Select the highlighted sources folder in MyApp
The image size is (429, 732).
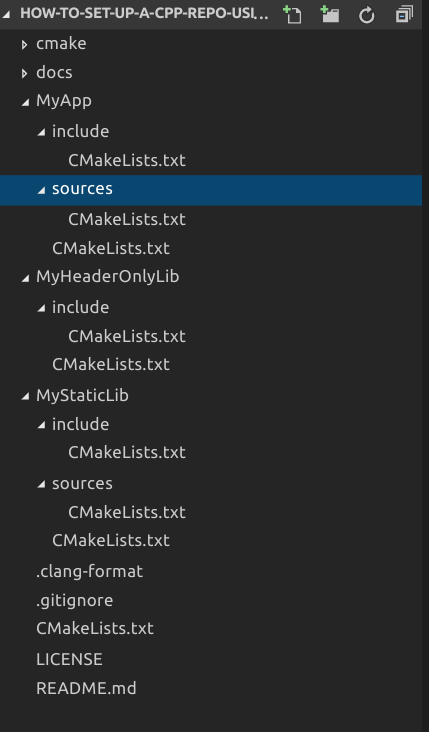211,190
